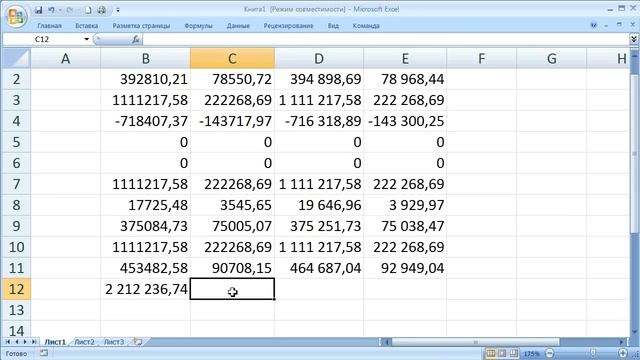This screenshot has height=360, width=640.
Task: Click cell D11 with 464 687,04
Action: tap(319, 268)
